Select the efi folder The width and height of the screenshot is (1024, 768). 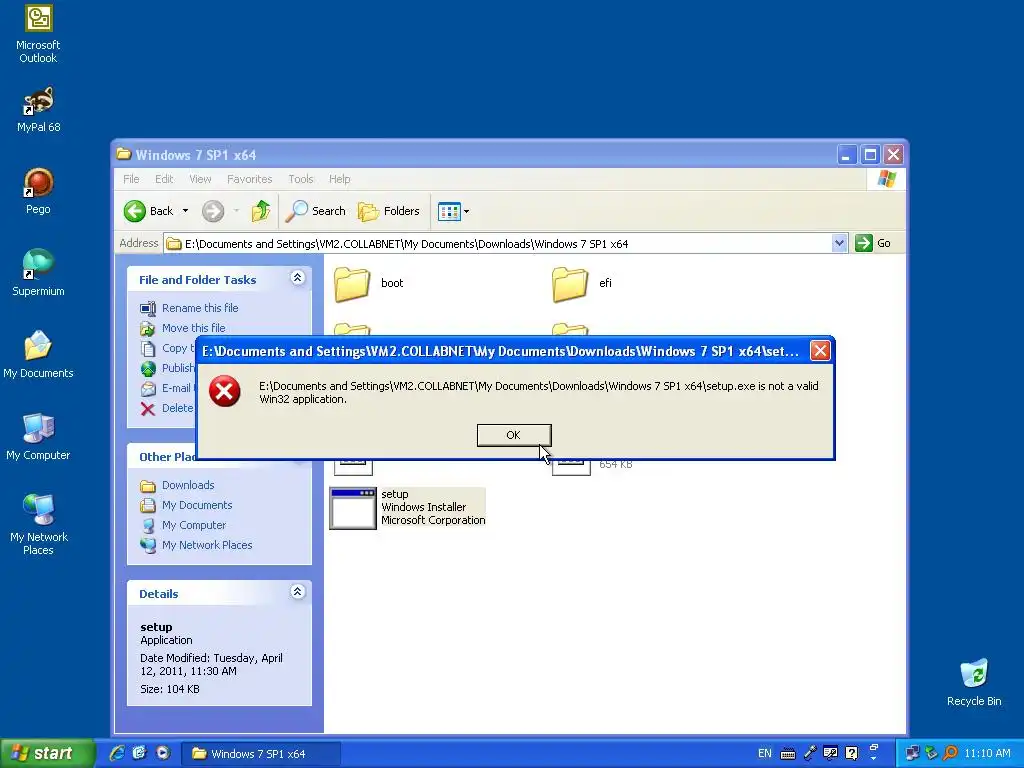[583, 283]
